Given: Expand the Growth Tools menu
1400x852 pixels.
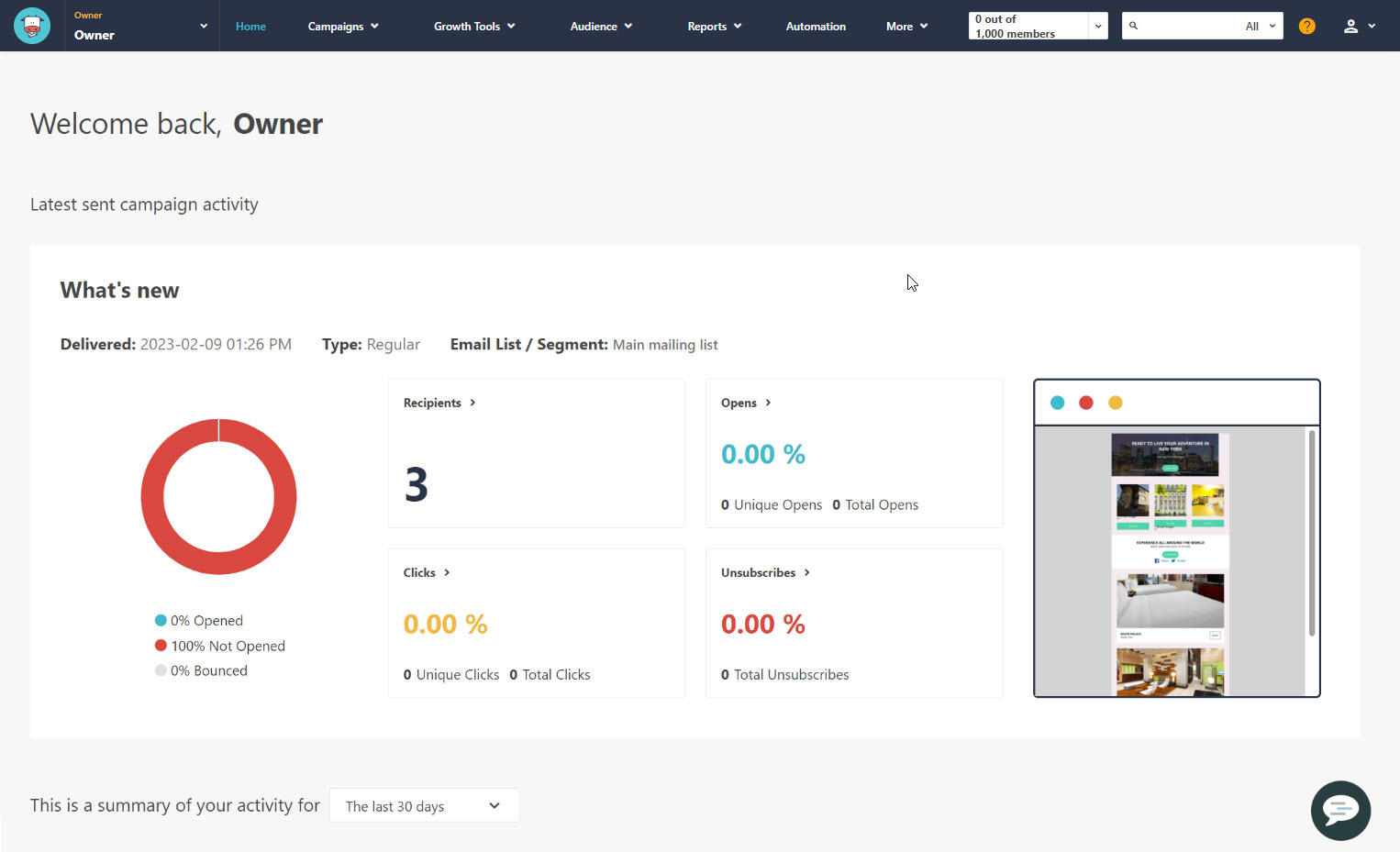Looking at the screenshot, I should [x=473, y=26].
